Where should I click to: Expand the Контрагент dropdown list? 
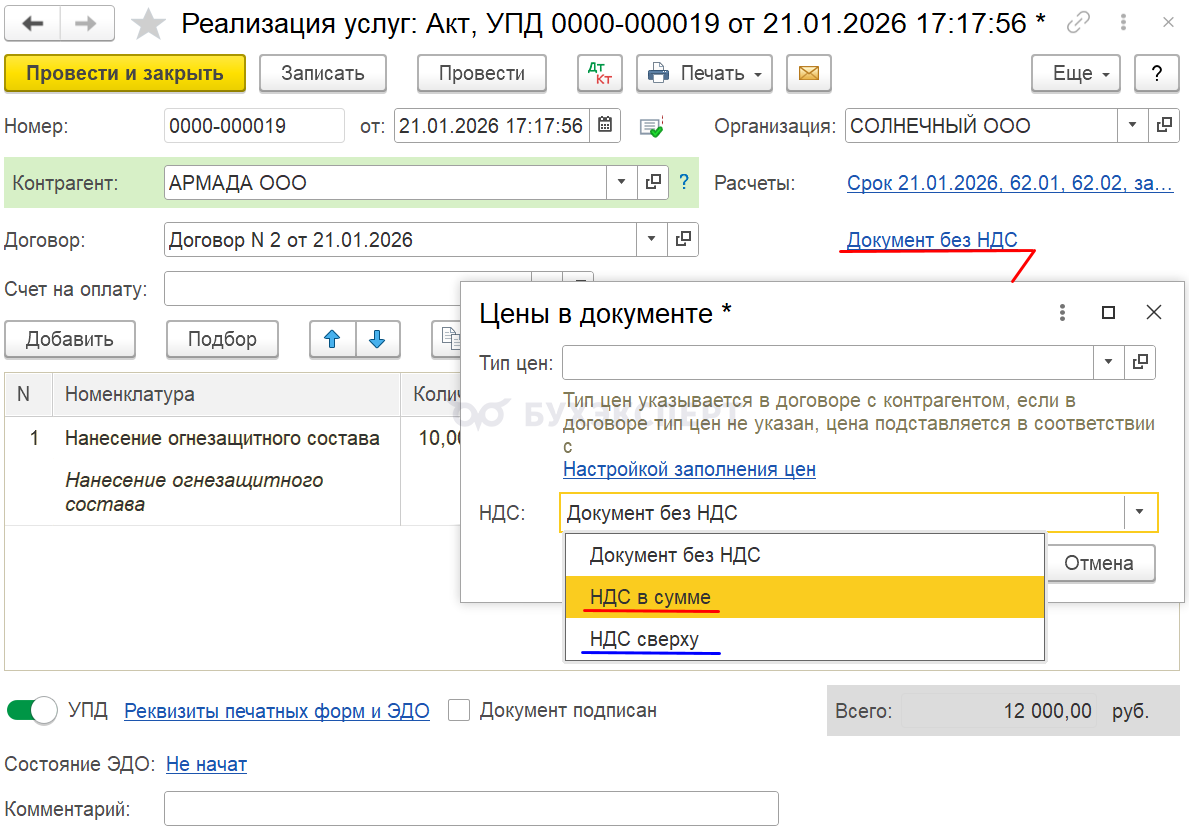point(621,183)
